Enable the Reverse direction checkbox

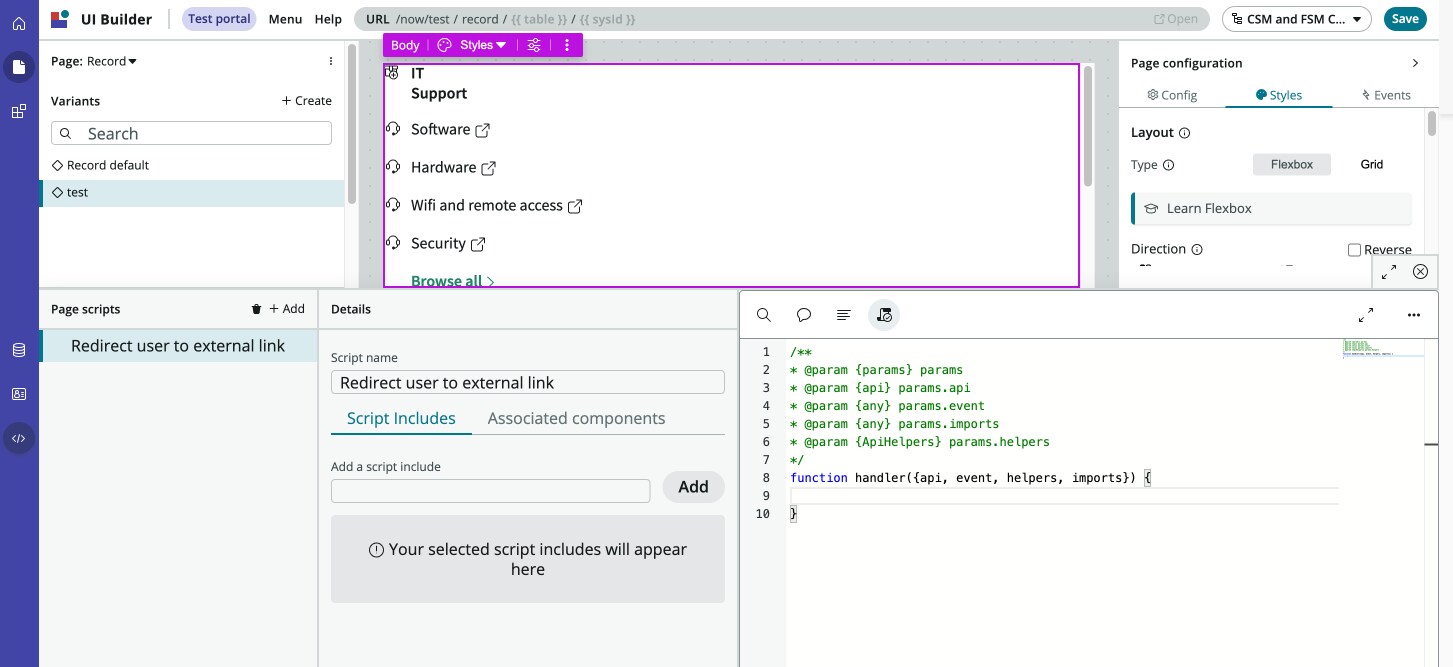point(1354,250)
